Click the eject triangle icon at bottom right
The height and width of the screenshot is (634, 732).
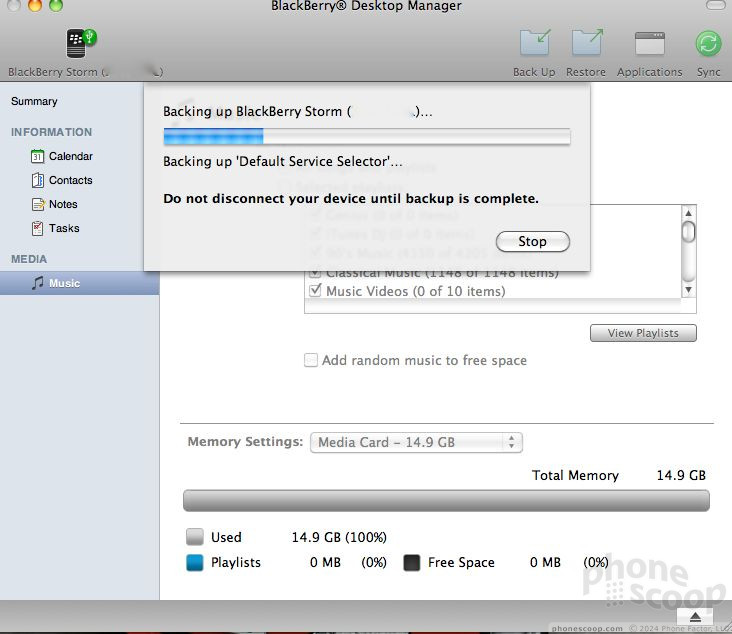tap(695, 617)
